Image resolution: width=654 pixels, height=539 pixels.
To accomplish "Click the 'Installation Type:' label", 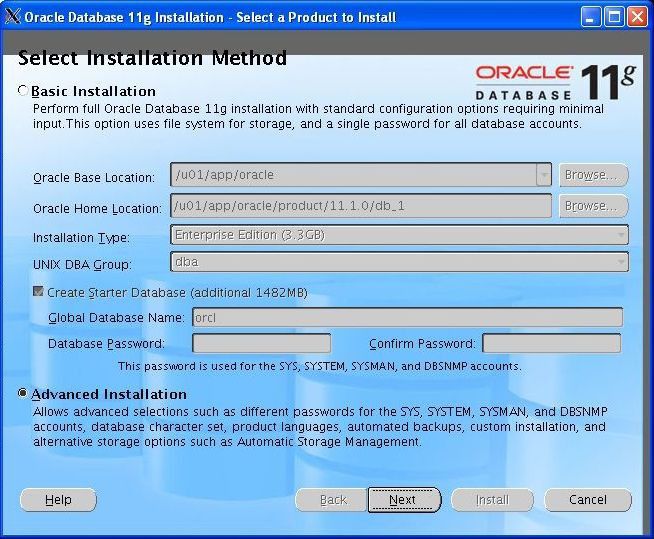I will [x=81, y=238].
